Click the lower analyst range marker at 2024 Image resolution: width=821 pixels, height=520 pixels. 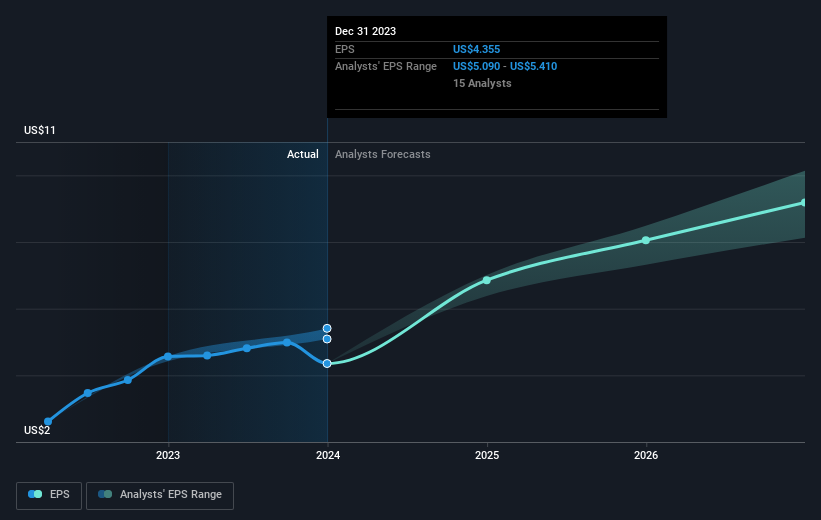coord(327,339)
